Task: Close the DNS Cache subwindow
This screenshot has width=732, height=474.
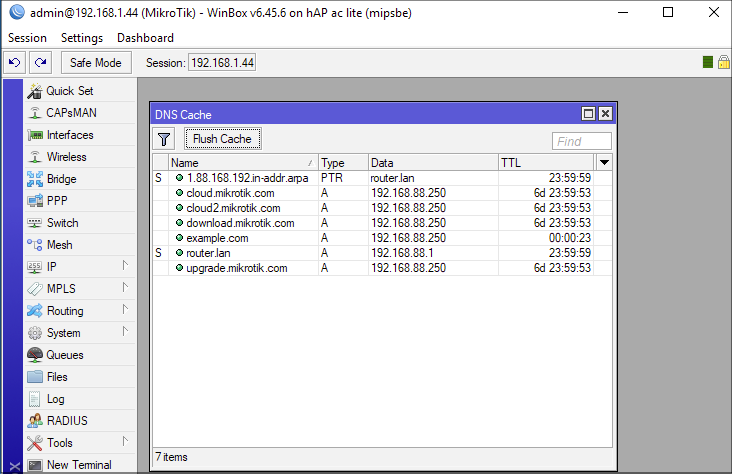Action: pyautogui.click(x=605, y=113)
